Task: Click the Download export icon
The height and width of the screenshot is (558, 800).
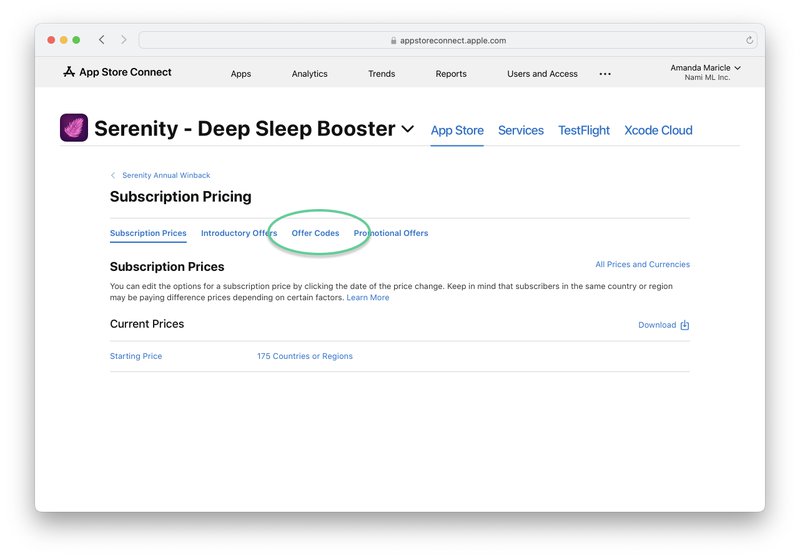Action: 685,325
